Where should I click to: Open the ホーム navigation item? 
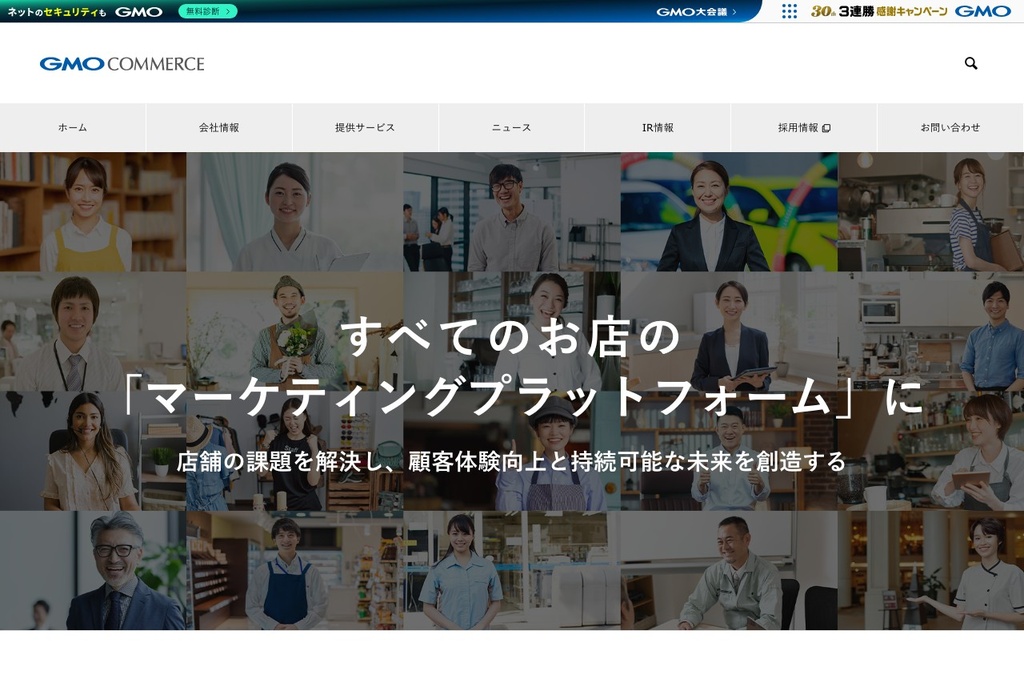72,127
